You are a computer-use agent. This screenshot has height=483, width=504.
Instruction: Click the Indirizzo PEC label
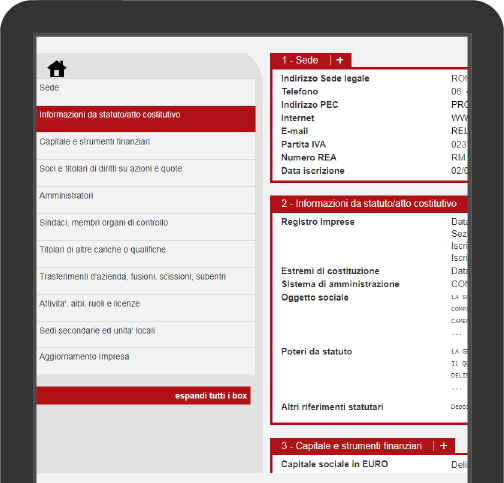(x=310, y=105)
